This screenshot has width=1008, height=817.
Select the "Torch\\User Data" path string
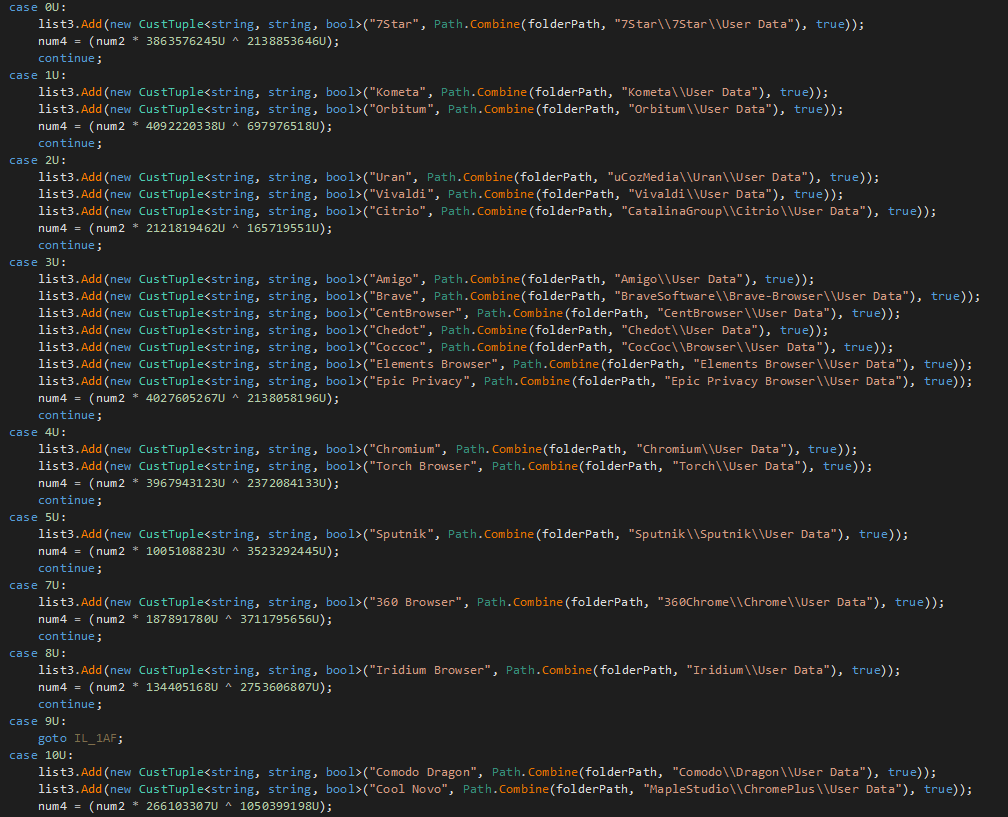tap(736, 467)
